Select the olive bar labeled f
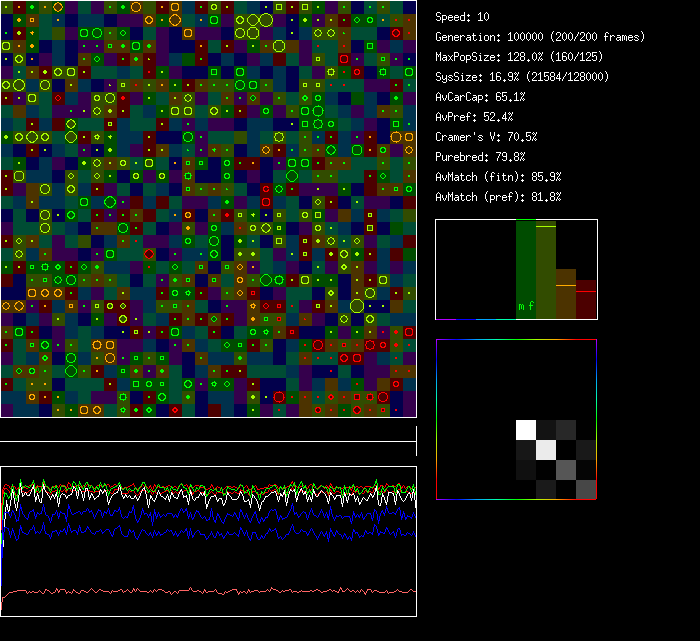Screen dimensions: 700x641 click(545, 265)
